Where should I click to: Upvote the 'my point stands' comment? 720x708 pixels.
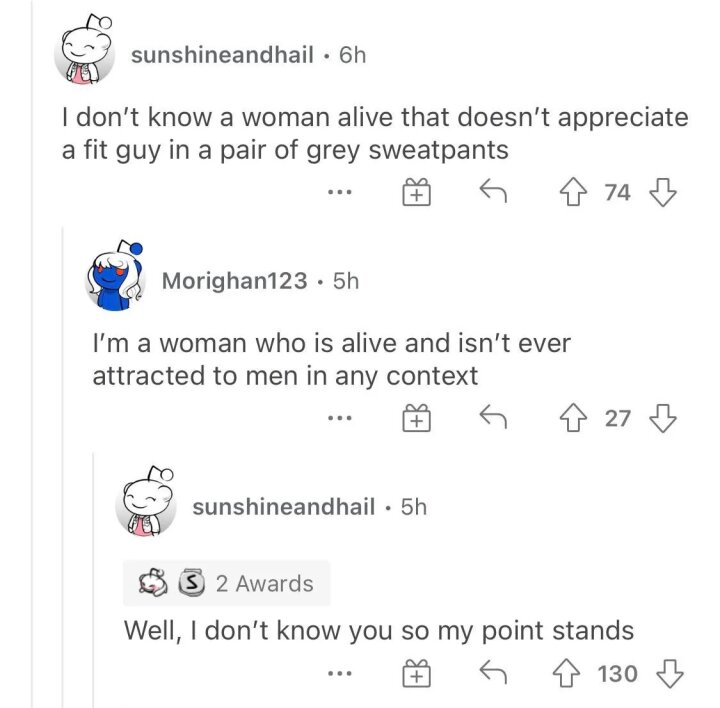tap(566, 673)
